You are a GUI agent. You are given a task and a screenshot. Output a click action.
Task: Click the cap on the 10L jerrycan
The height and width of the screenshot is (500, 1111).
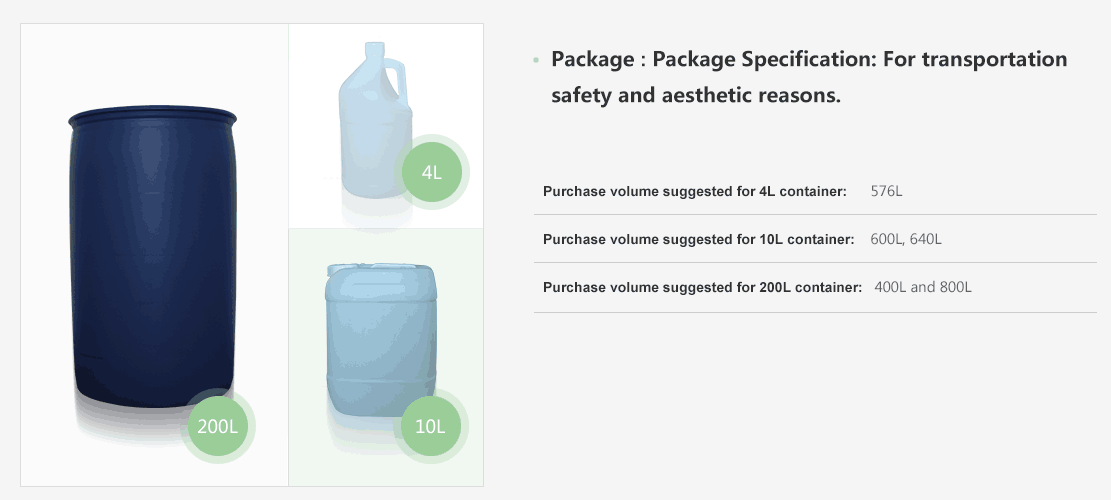click(341, 269)
